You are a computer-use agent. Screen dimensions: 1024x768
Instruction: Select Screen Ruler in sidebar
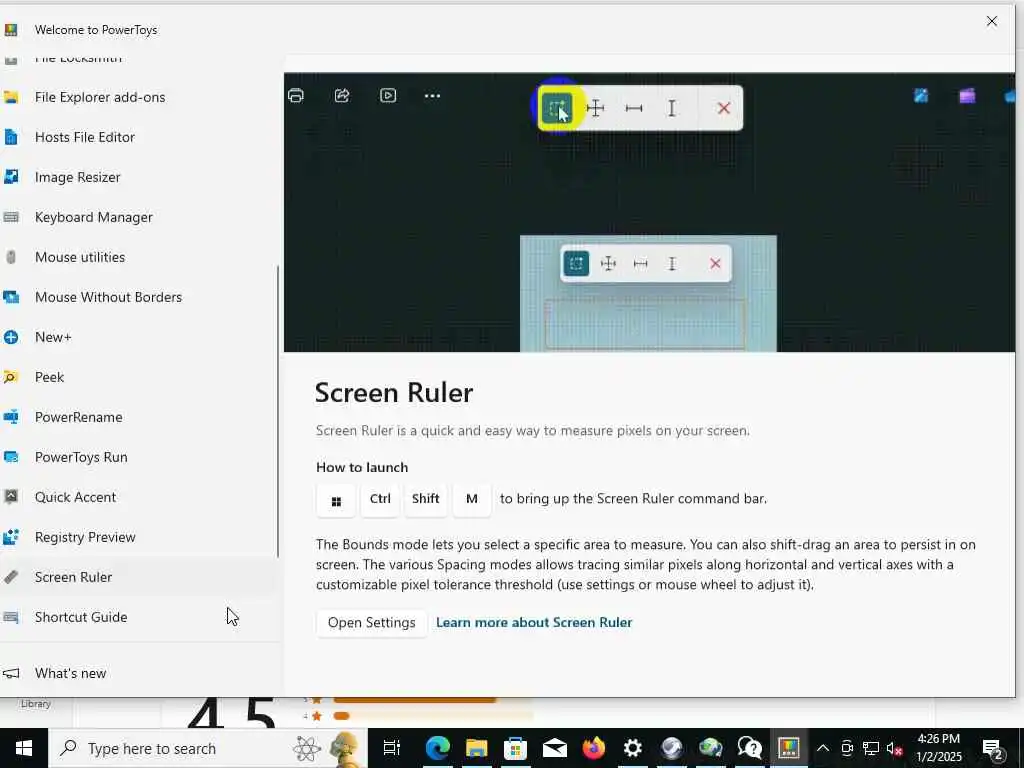point(138,577)
